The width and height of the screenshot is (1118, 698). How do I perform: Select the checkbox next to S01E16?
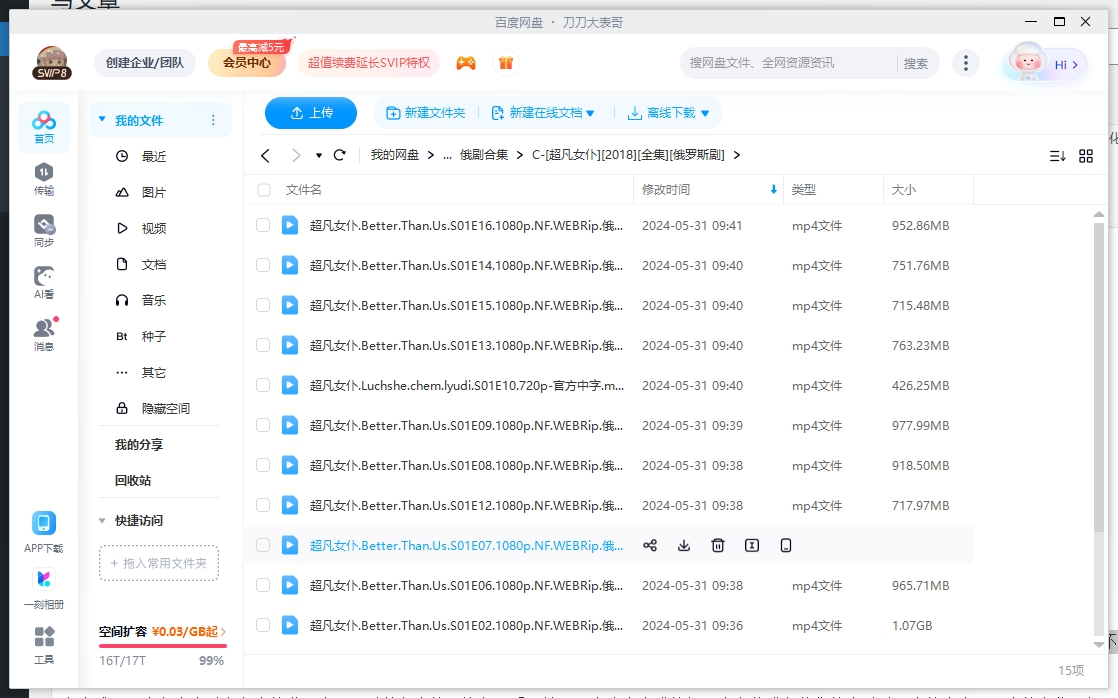(x=262, y=225)
